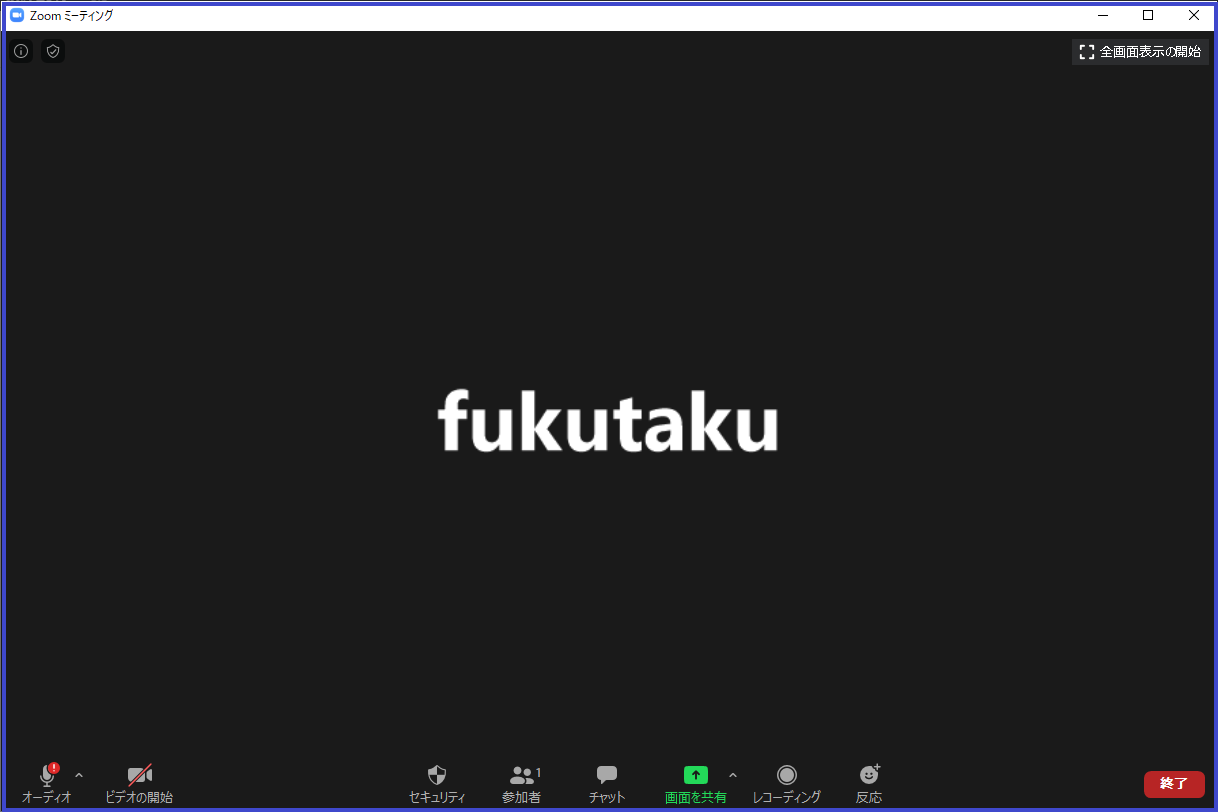Expand the audio options chevron arrow
Screen dimensions: 1218x812
click(x=79, y=775)
